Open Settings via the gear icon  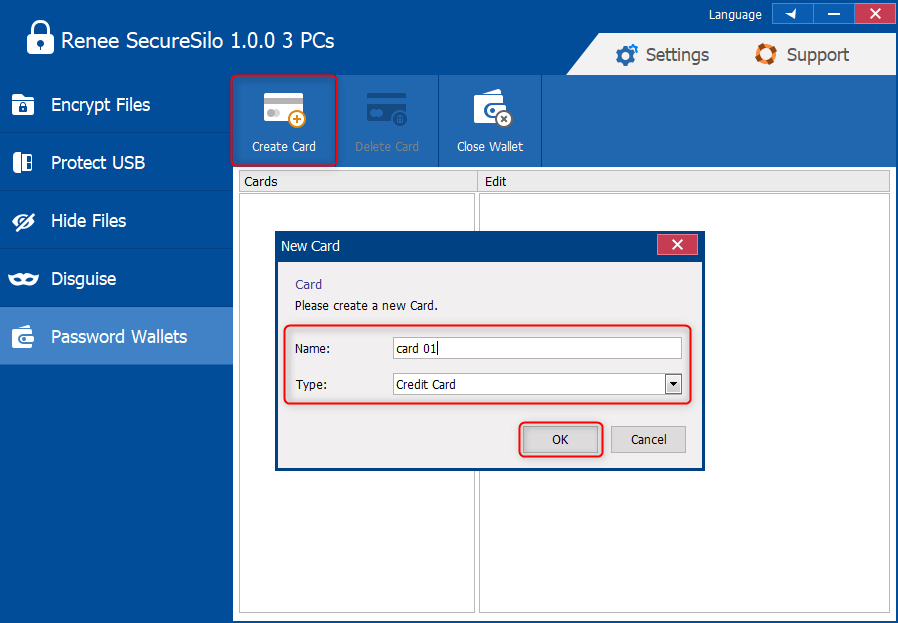[x=626, y=55]
